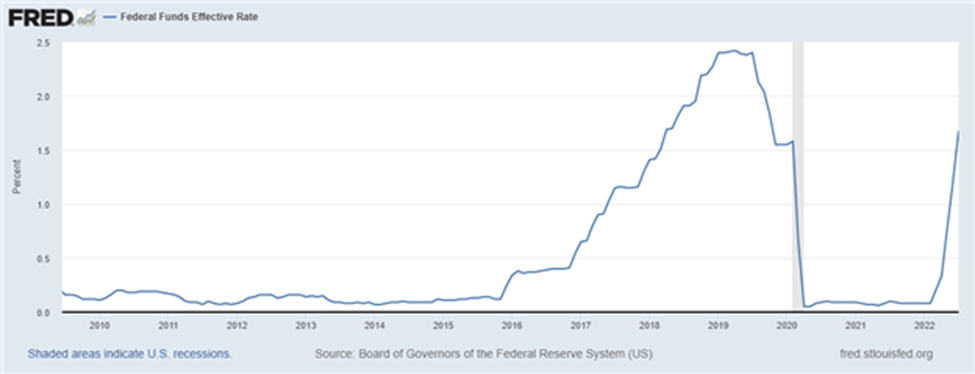Open the fred.stlouisfed.org link
The width and height of the screenshot is (975, 374).
pyautogui.click(x=886, y=354)
